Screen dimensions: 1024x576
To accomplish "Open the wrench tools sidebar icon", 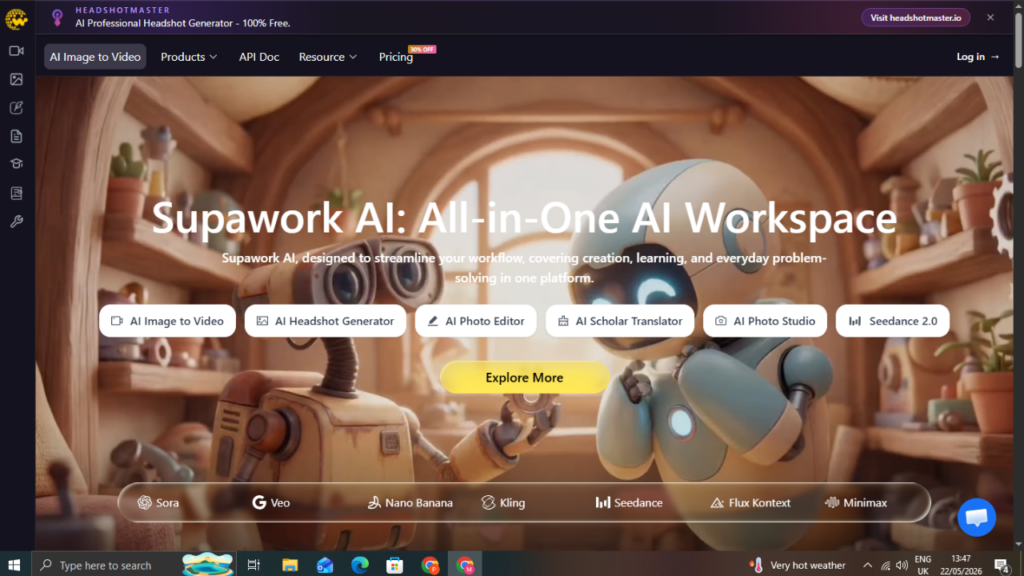I will (16, 222).
